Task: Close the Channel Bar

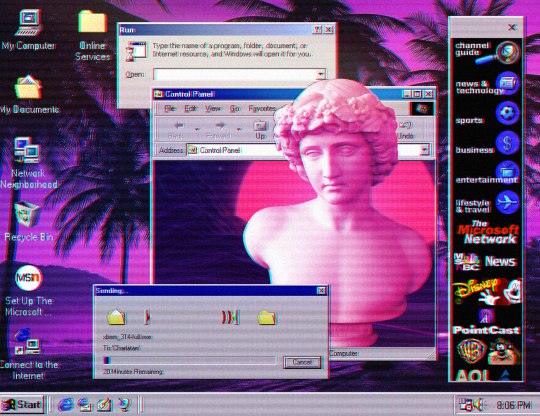Action: pyautogui.click(x=512, y=27)
